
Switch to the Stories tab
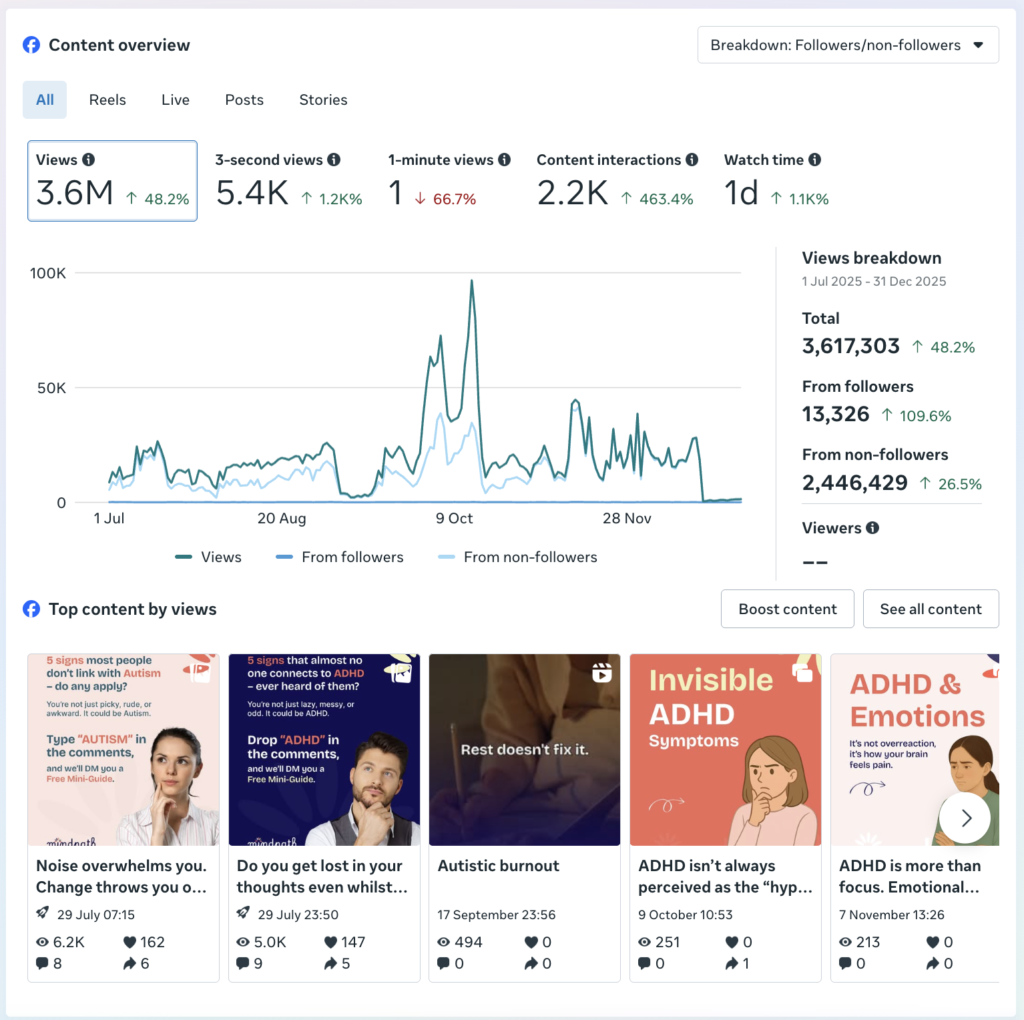(323, 99)
